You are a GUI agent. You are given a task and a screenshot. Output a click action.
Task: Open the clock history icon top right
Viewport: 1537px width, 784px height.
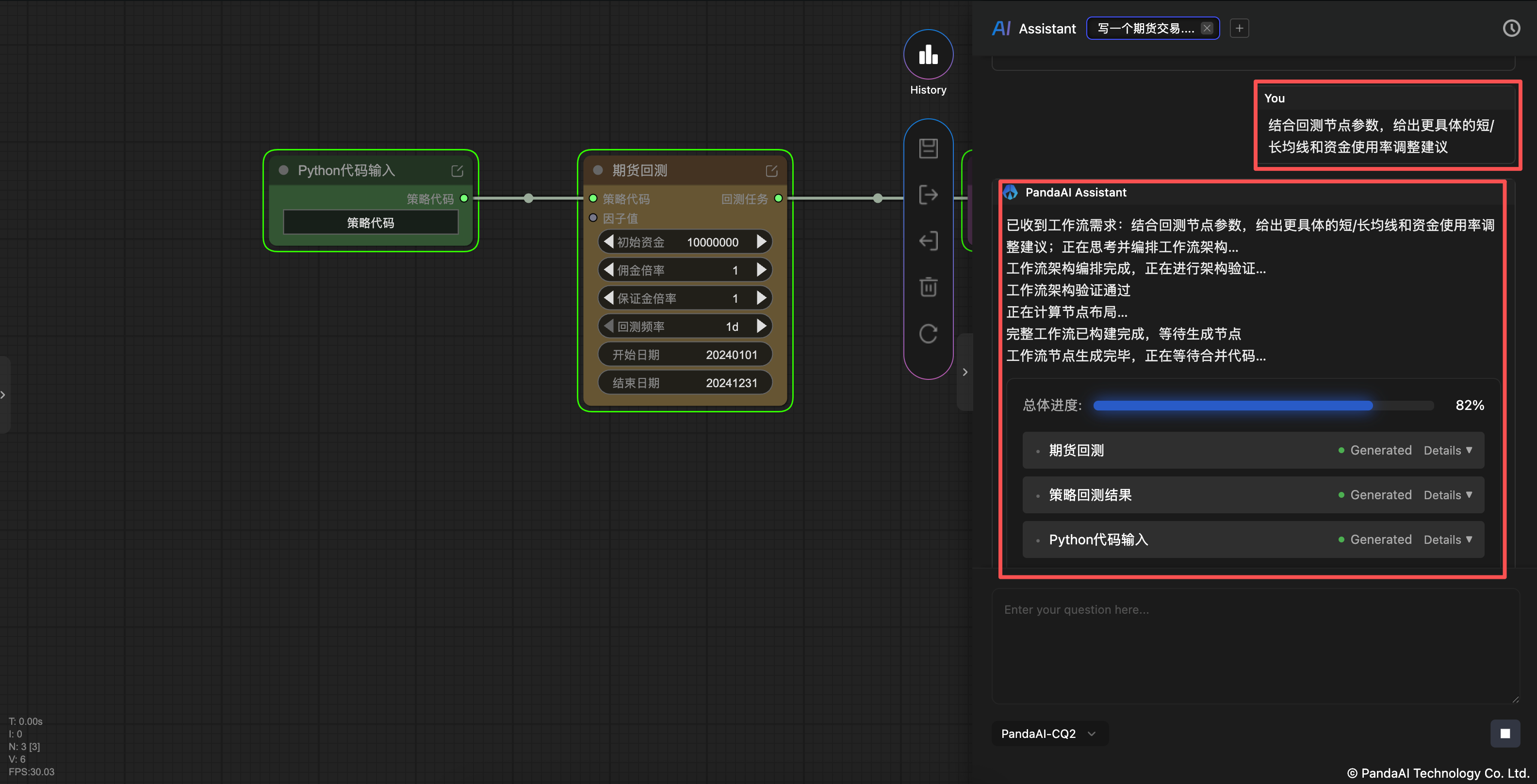tap(1511, 28)
